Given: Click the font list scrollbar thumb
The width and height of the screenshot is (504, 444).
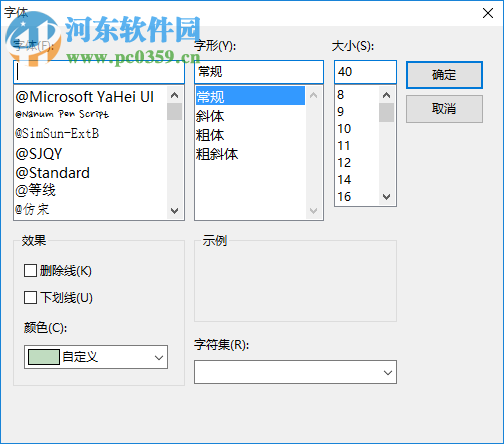Looking at the screenshot, I should [x=174, y=111].
